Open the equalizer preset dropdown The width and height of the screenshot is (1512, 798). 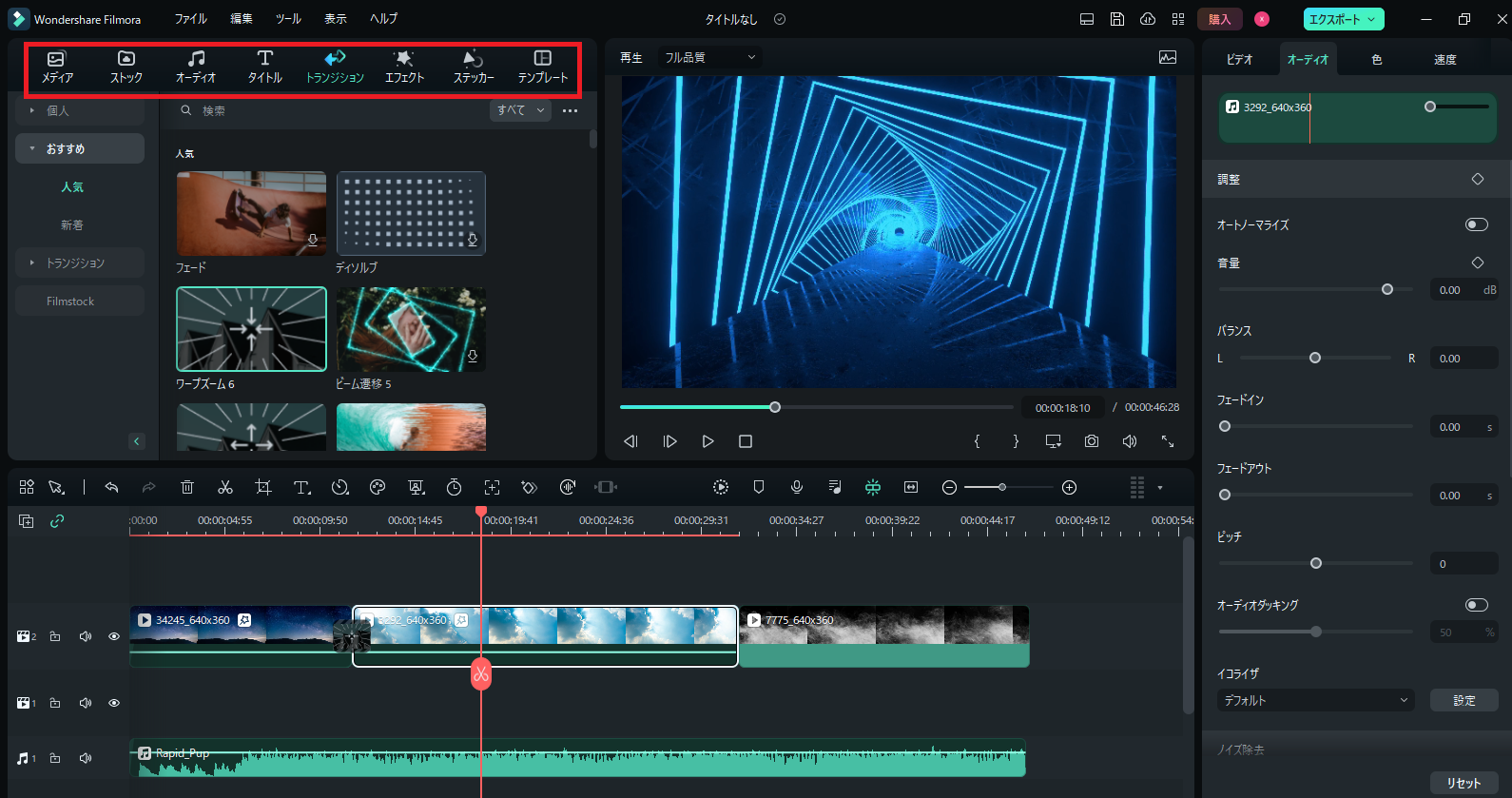tap(1315, 700)
